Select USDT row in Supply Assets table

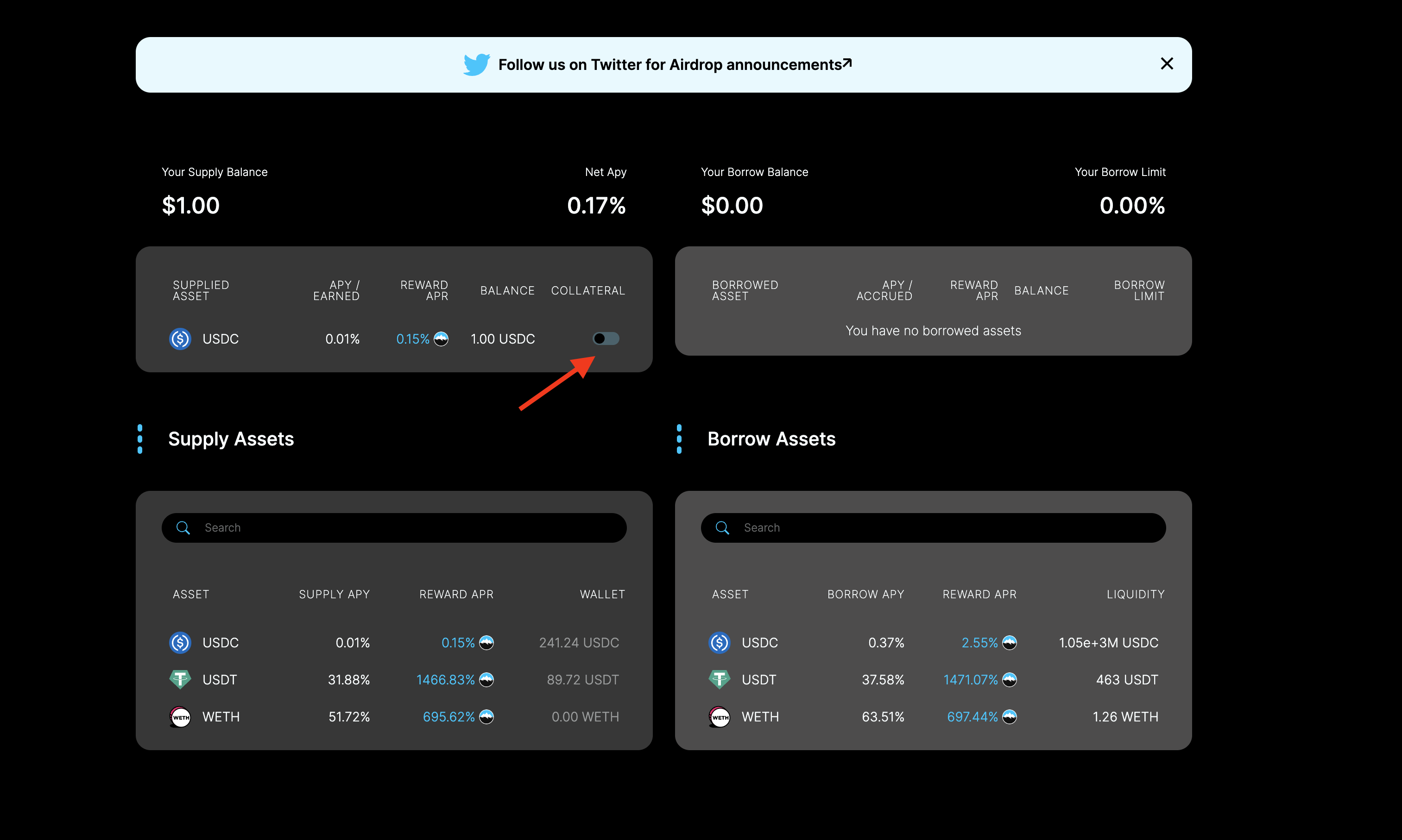(x=393, y=679)
